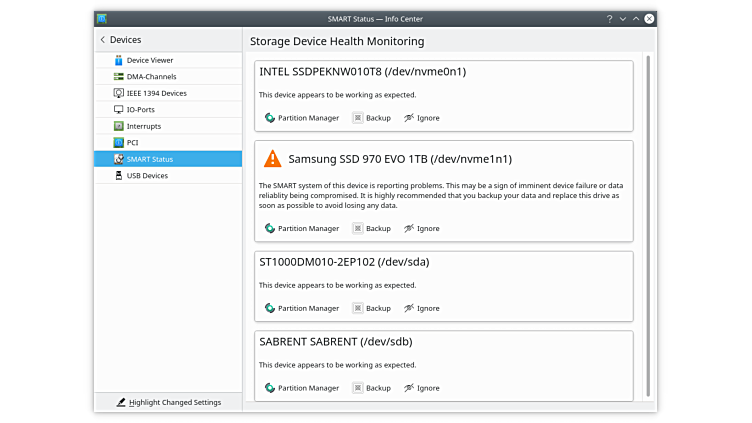Open Partition Manager for Samsung SSD 970
This screenshot has height=423, width=752.
(x=301, y=228)
